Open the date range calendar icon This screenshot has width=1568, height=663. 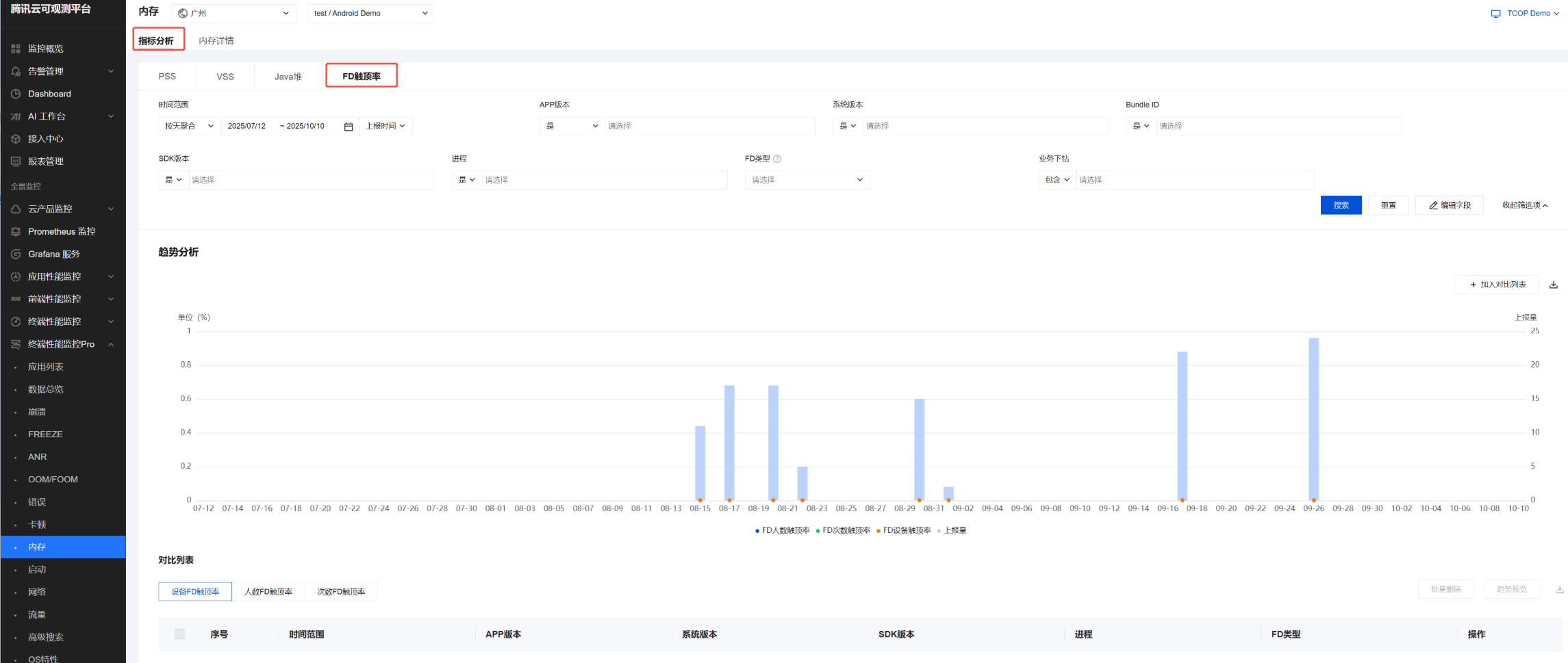[349, 127]
